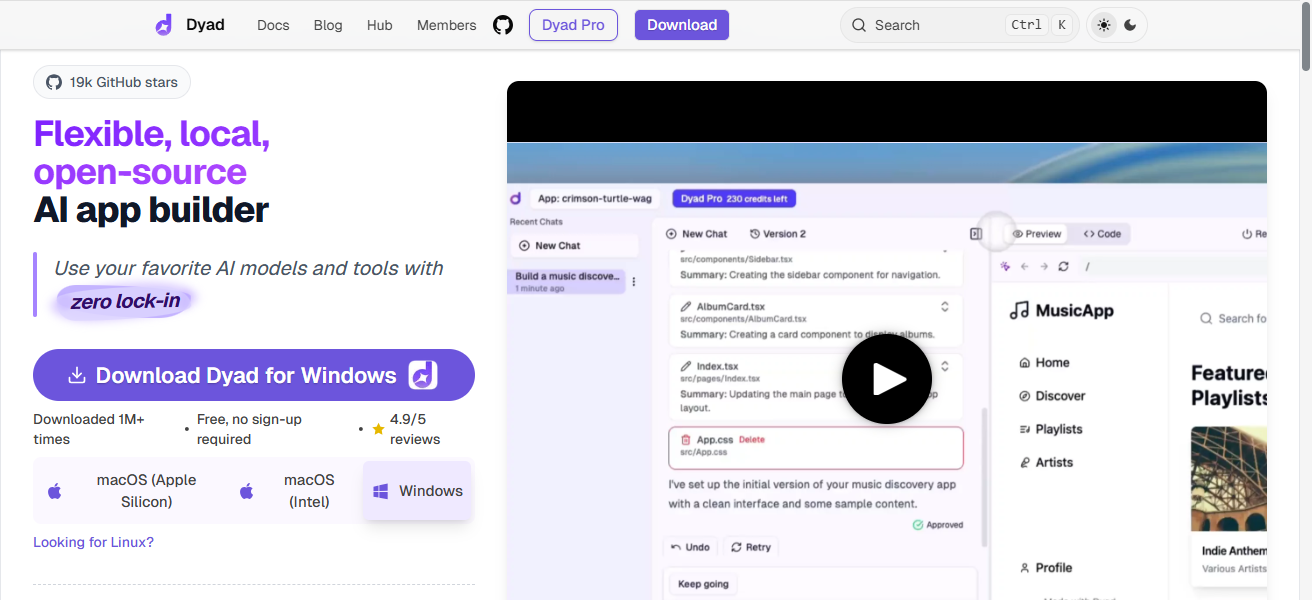Choose macOS (Intel) platform

click(292, 491)
